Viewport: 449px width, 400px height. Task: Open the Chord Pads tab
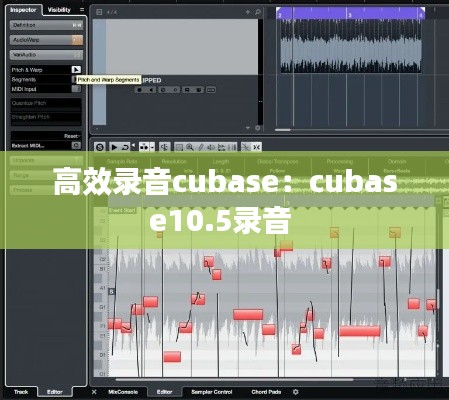266,392
